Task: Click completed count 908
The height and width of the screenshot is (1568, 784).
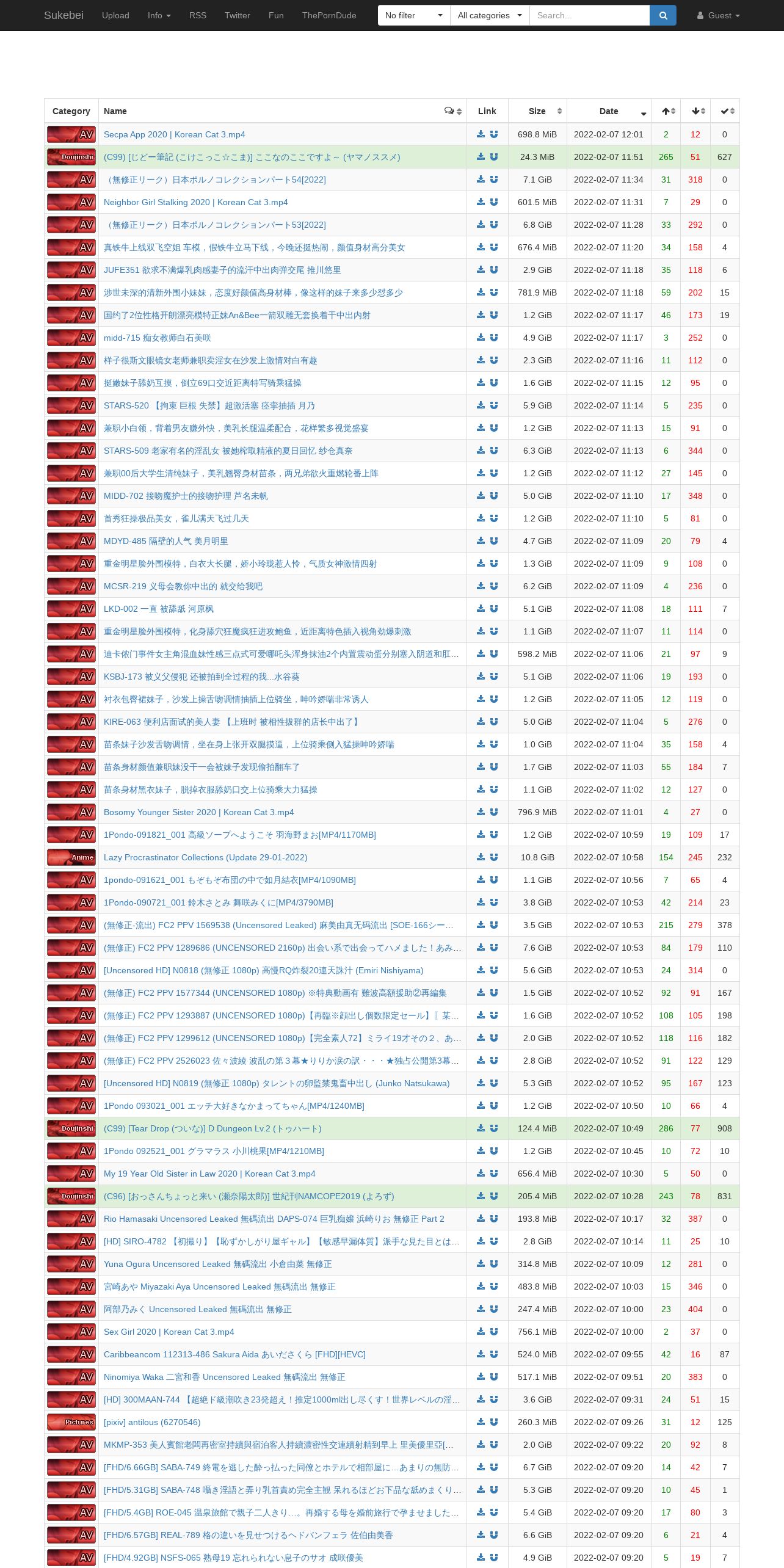Action: [725, 1128]
